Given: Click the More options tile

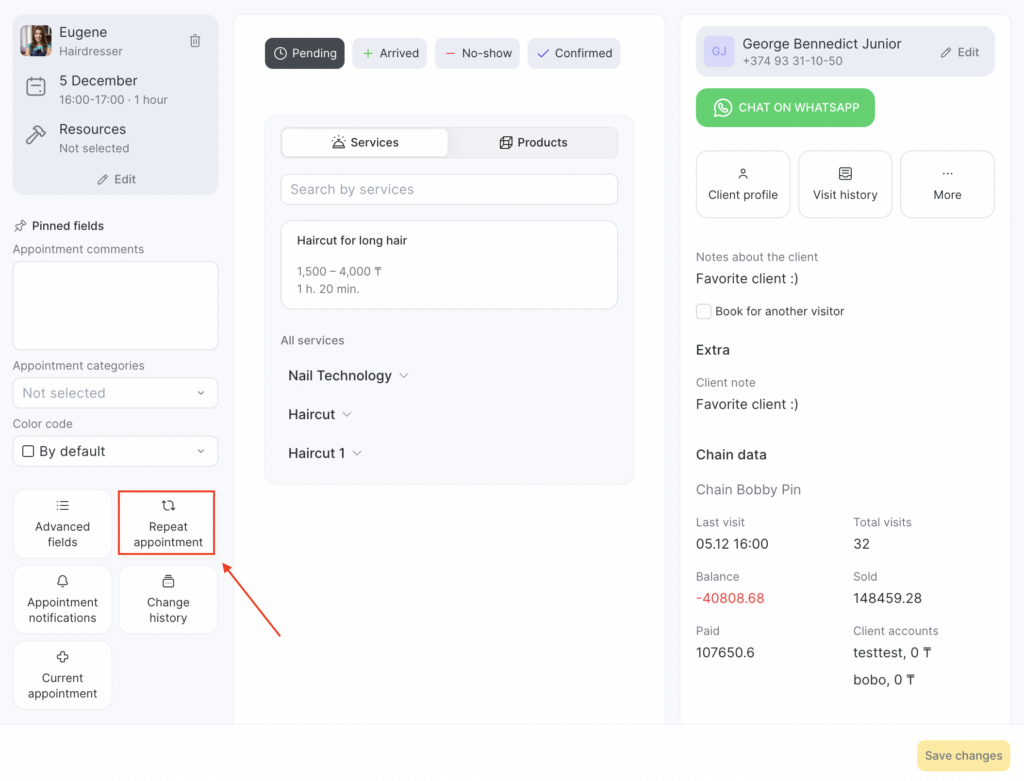Looking at the screenshot, I should tap(947, 184).
